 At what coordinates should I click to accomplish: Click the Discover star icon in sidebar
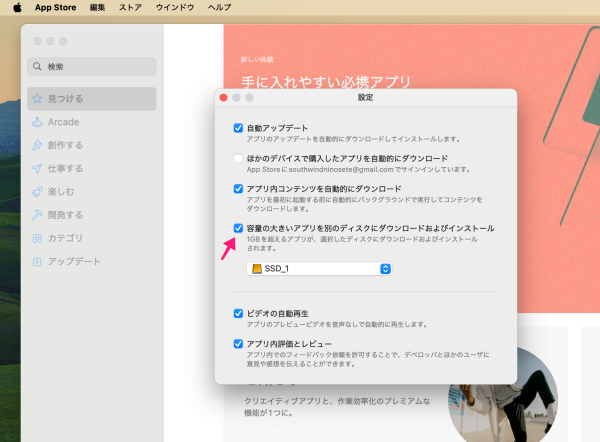38,99
